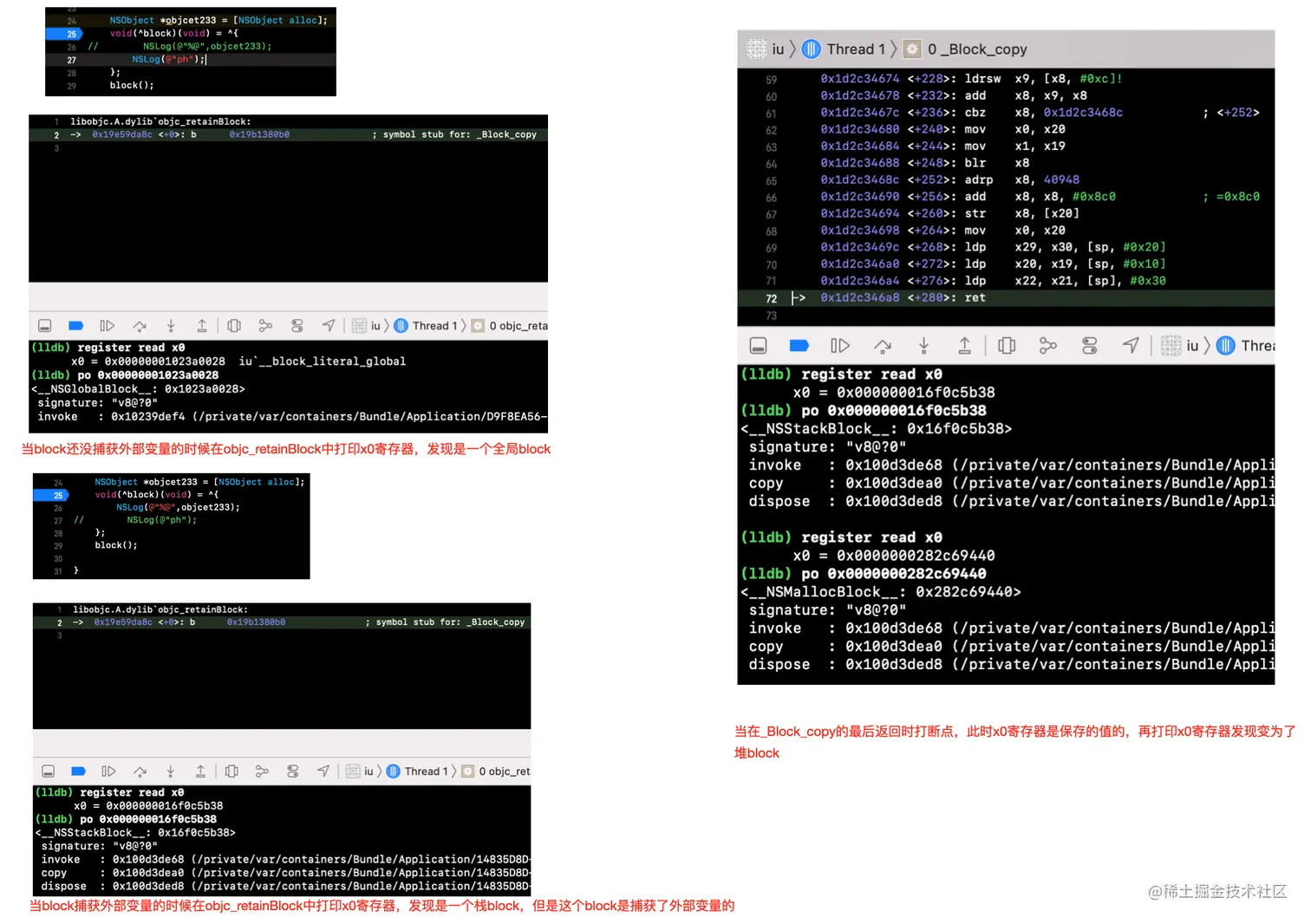Viewport: 1311px width, 924px height.
Task: Step into in the NSGlobalBlock panel debug bar
Action: click(x=171, y=326)
